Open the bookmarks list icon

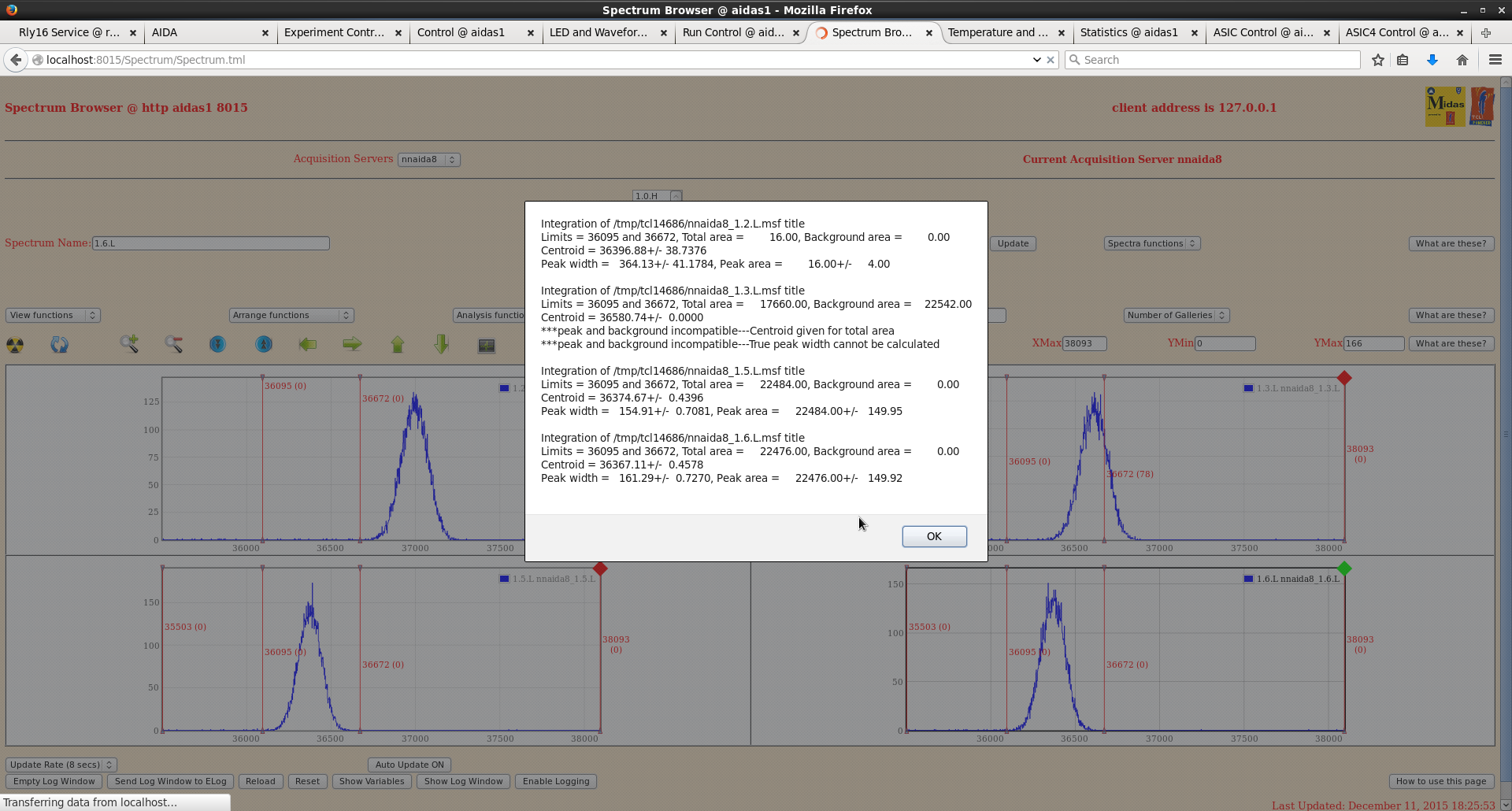point(1403,60)
